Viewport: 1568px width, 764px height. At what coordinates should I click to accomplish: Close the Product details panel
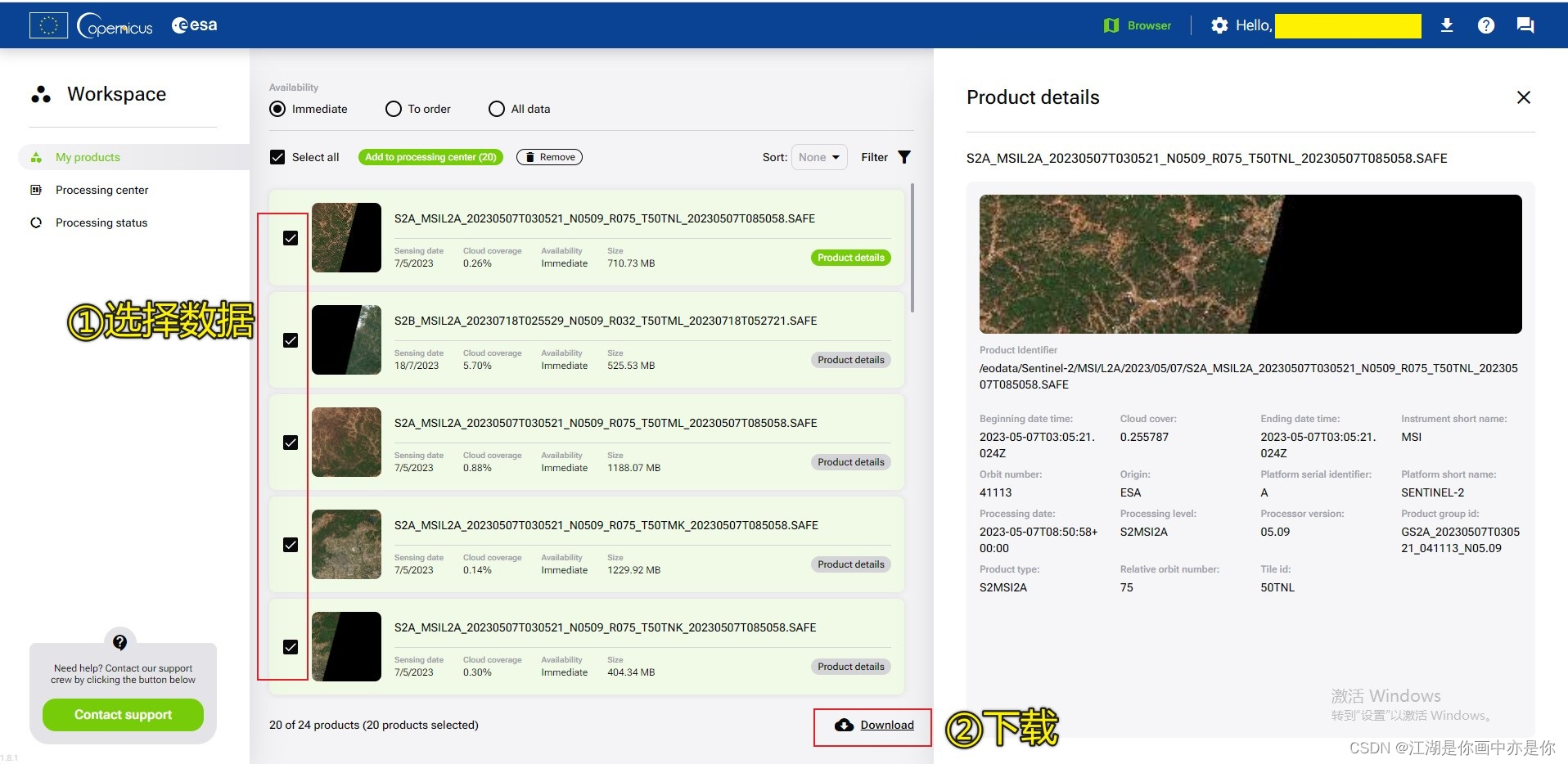tap(1523, 97)
